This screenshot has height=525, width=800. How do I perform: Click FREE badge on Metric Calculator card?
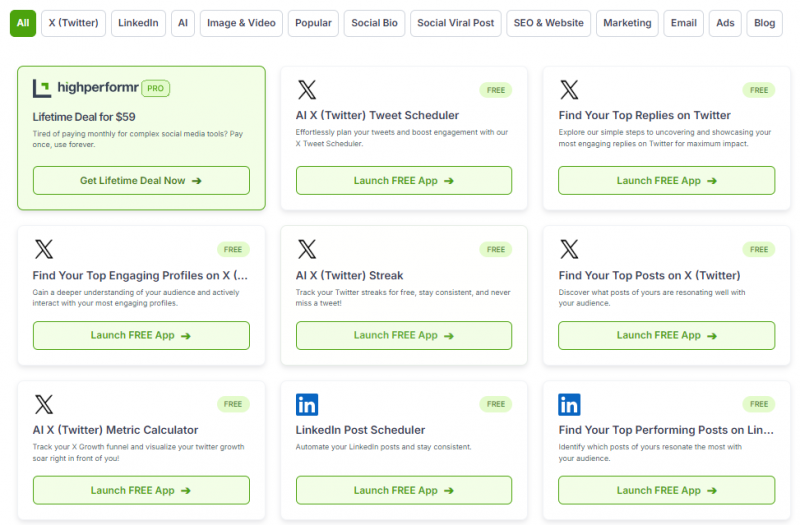tap(233, 404)
